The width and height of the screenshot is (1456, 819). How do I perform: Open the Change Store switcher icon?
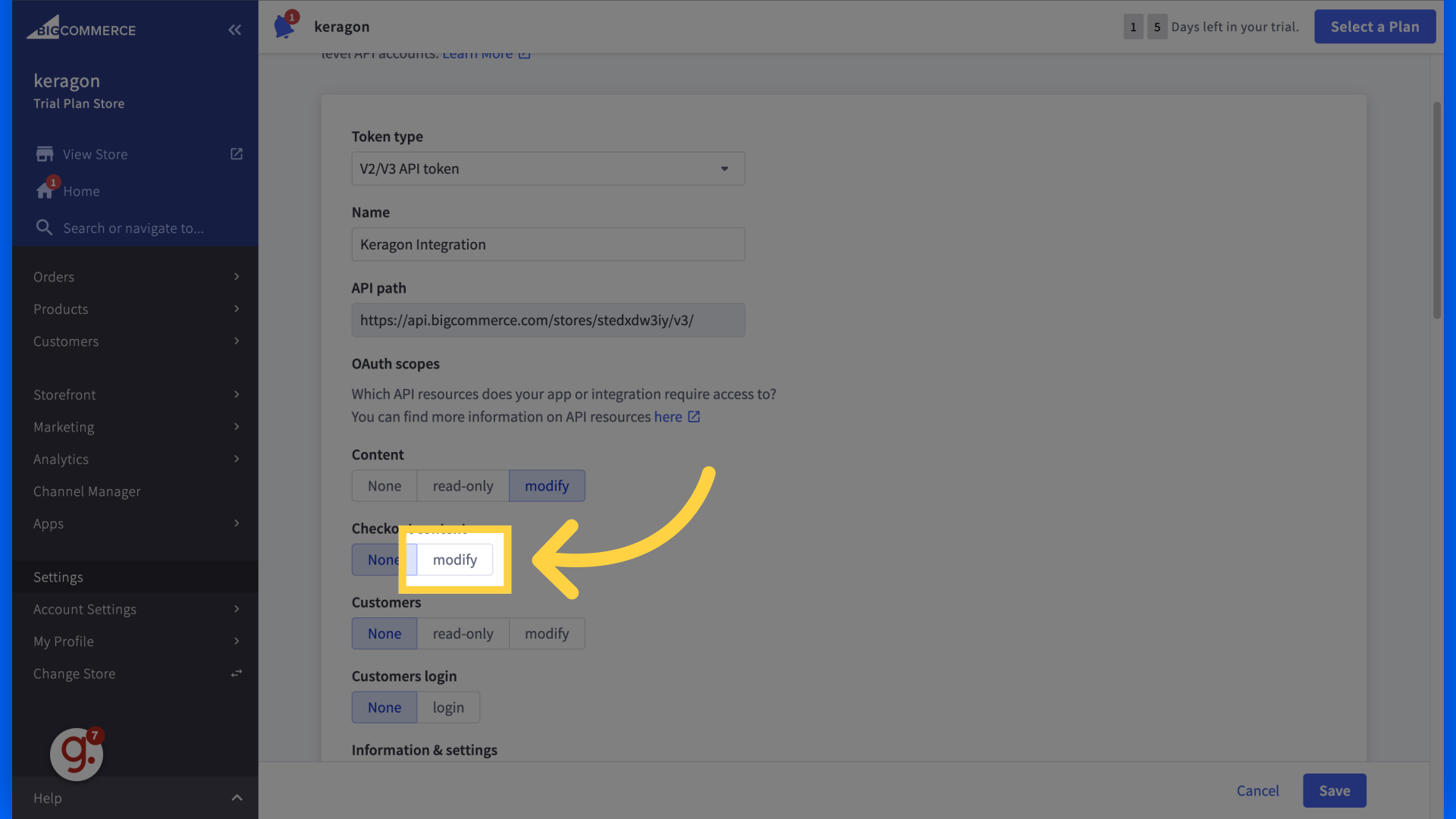coord(236,673)
